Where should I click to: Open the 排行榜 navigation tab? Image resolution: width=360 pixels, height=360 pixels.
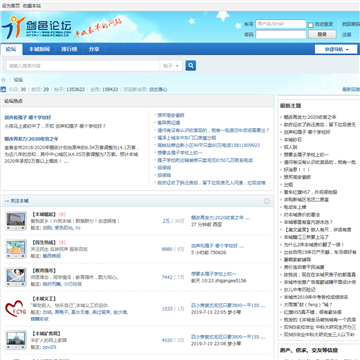pos(69,49)
